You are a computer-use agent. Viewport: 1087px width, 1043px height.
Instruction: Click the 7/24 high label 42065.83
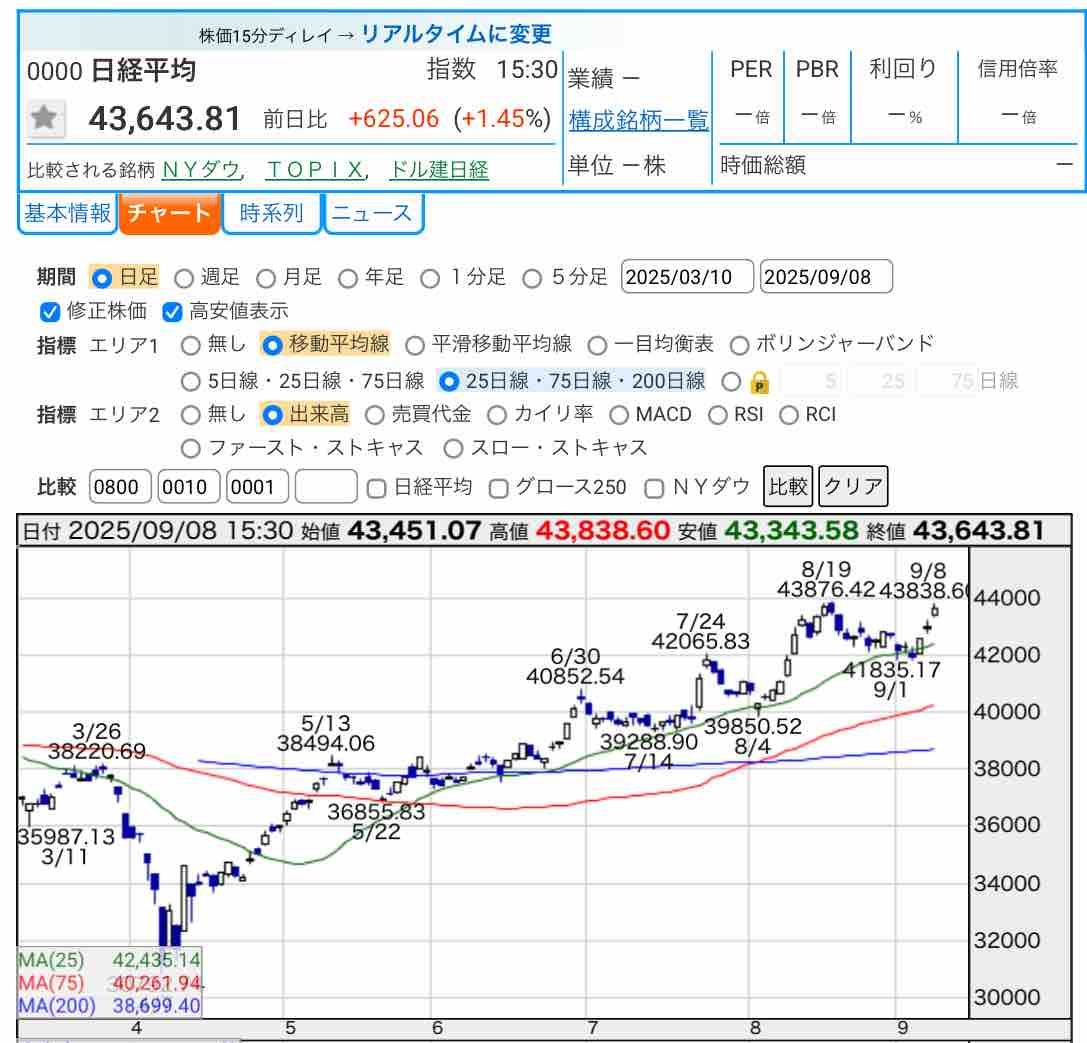(x=700, y=642)
